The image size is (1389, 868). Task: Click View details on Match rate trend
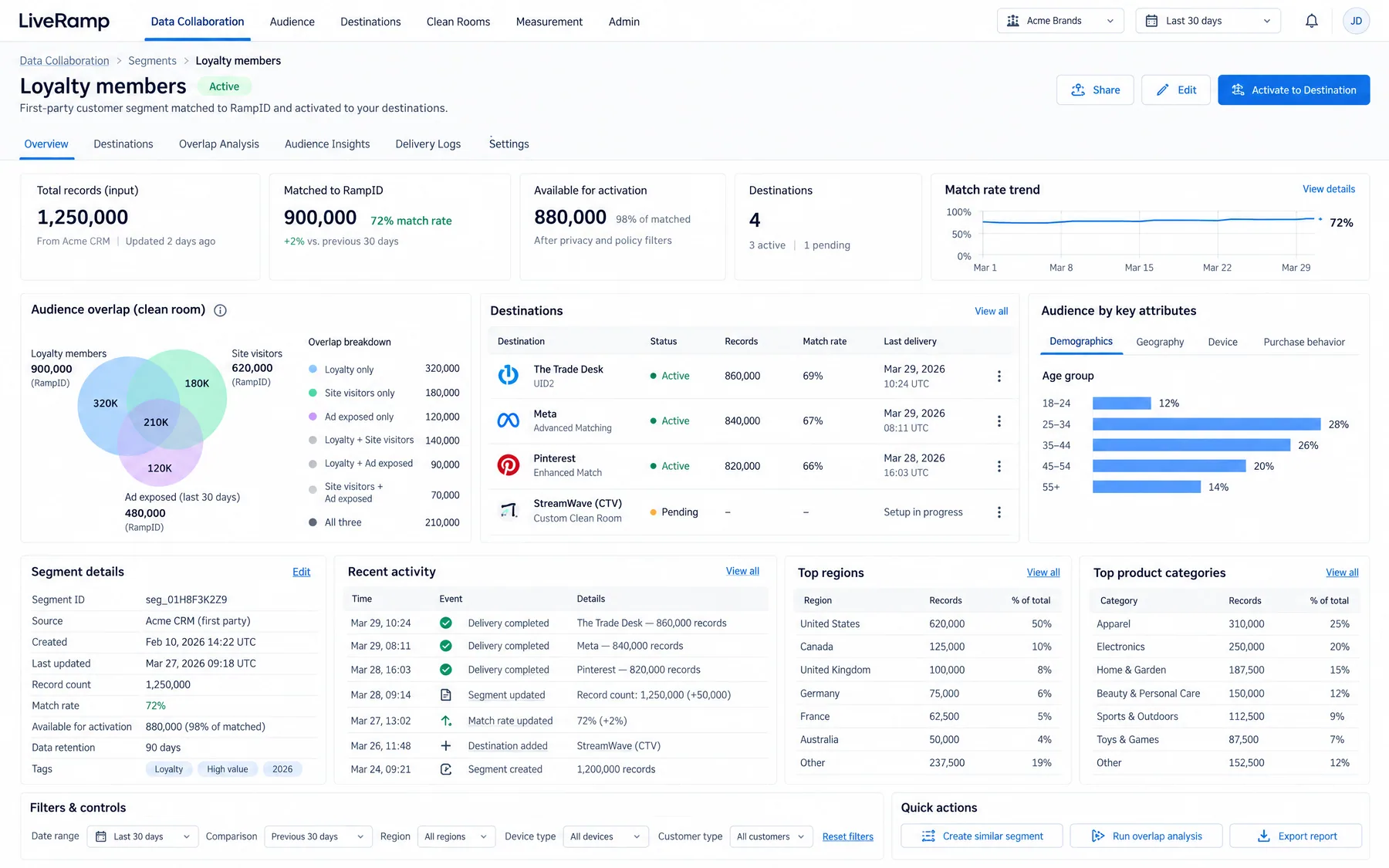click(1328, 189)
